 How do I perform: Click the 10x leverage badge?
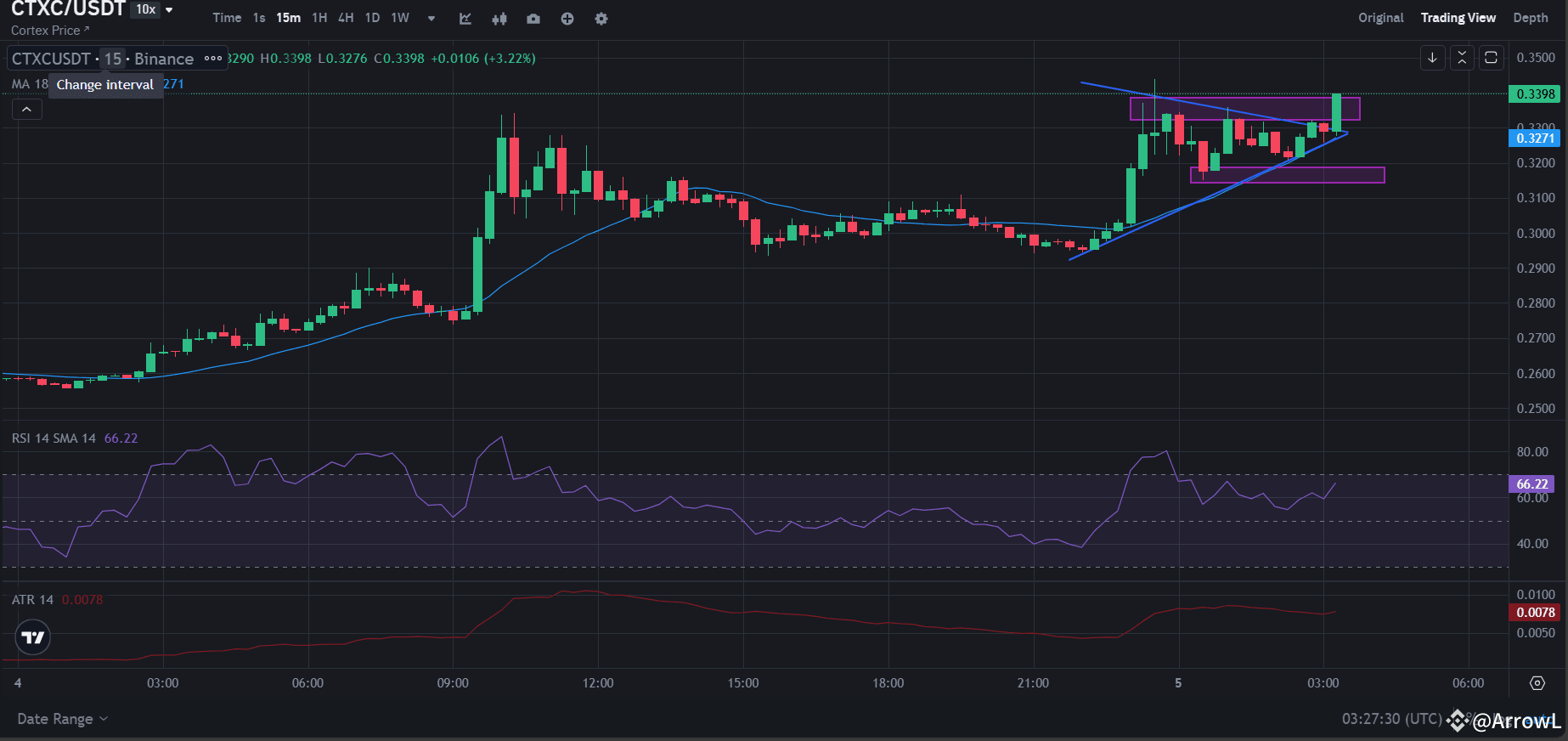coord(146,9)
